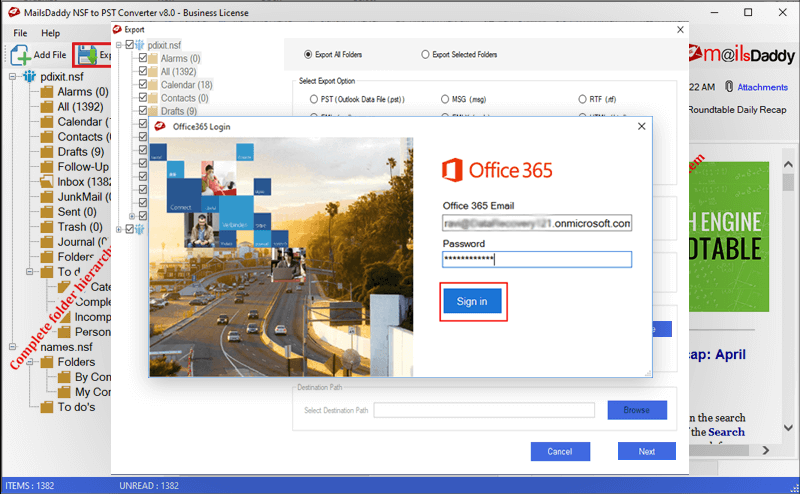Viewport: 800px width, 494px height.
Task: Open Contacts folder in main tree
Action: [x=84, y=137]
